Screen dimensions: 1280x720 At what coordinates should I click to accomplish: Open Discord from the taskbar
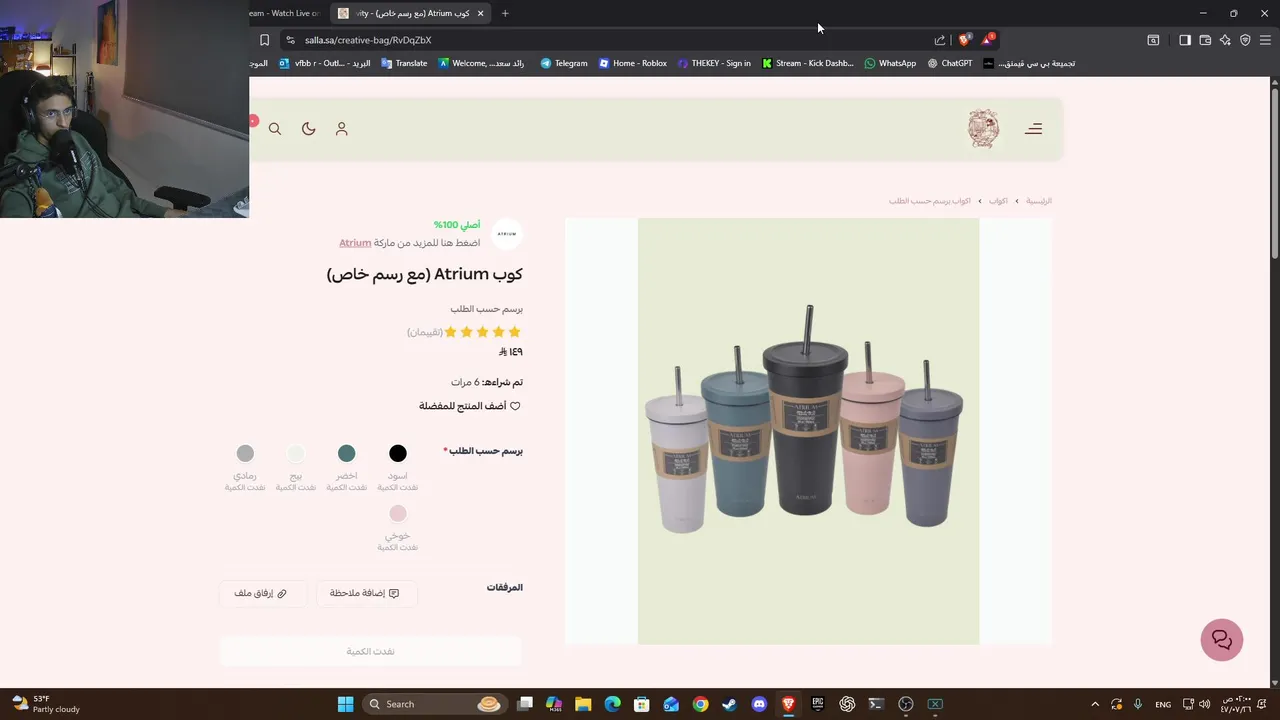tap(759, 704)
